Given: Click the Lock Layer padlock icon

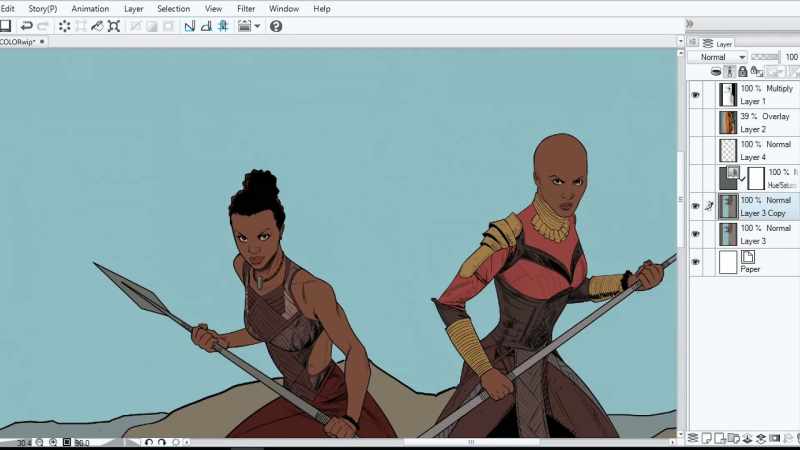Looking at the screenshot, I should click(743, 71).
